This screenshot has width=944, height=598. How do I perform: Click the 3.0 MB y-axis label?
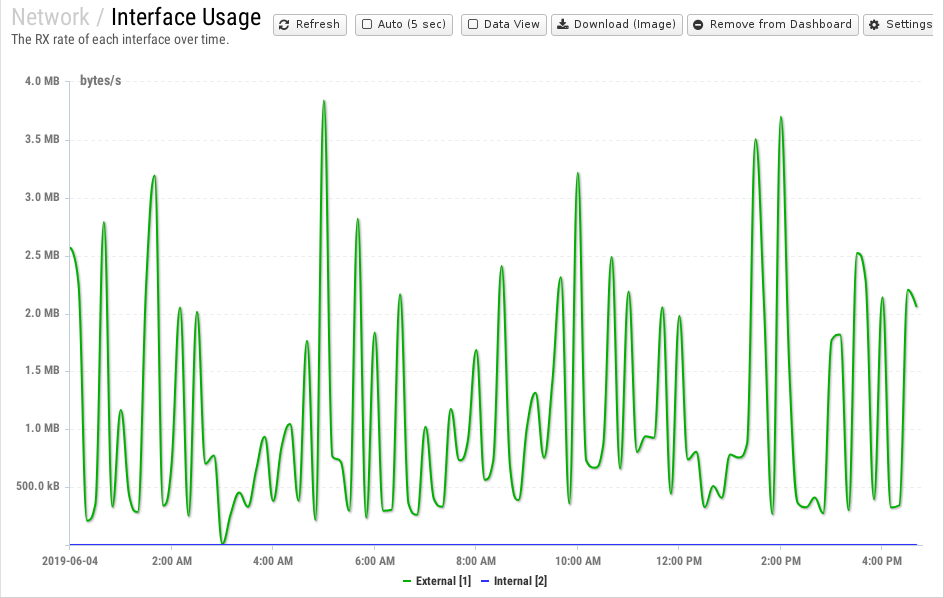[x=42, y=198]
